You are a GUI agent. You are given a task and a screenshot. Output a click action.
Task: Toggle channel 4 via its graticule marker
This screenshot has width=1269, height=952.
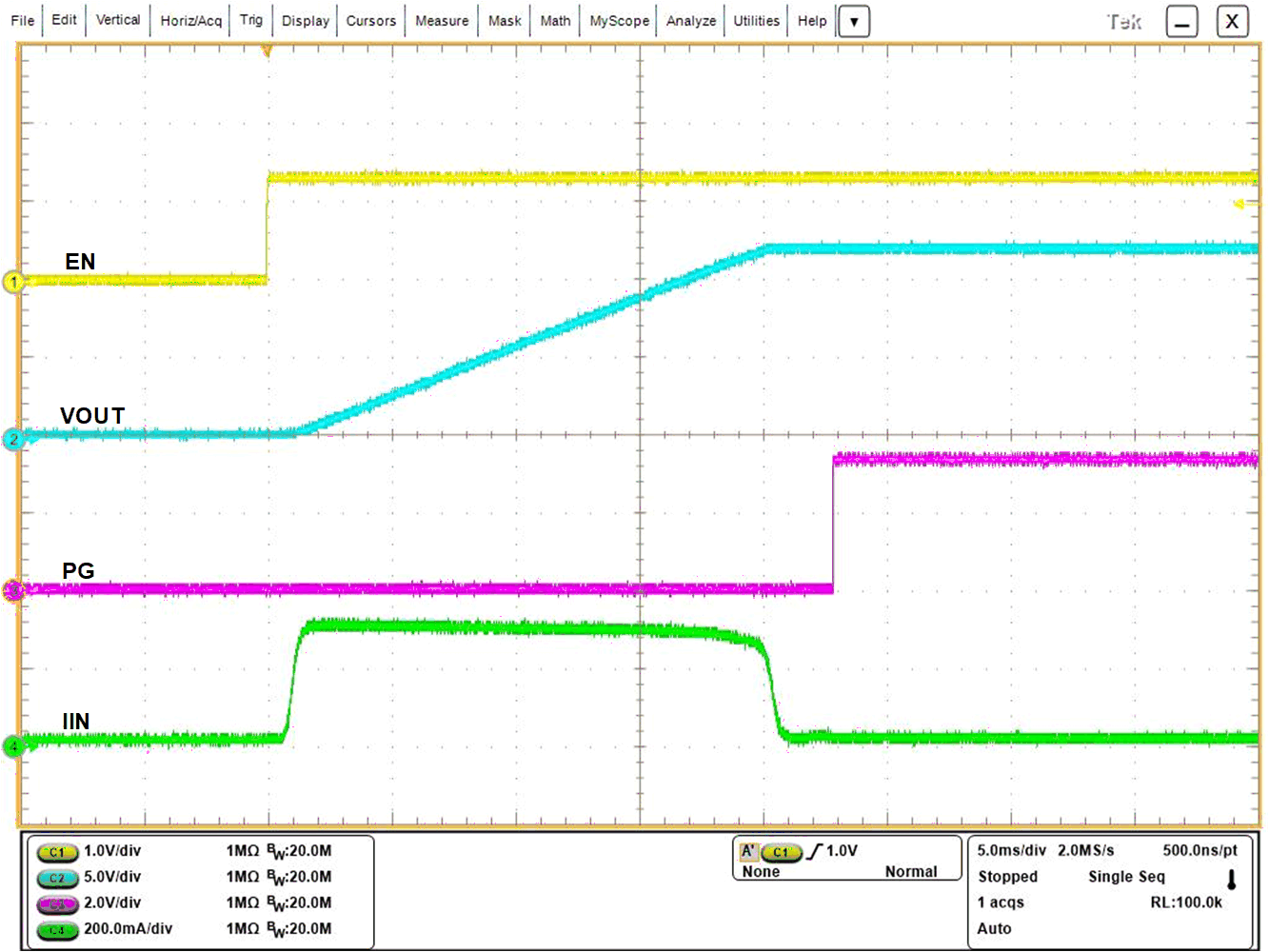click(13, 747)
